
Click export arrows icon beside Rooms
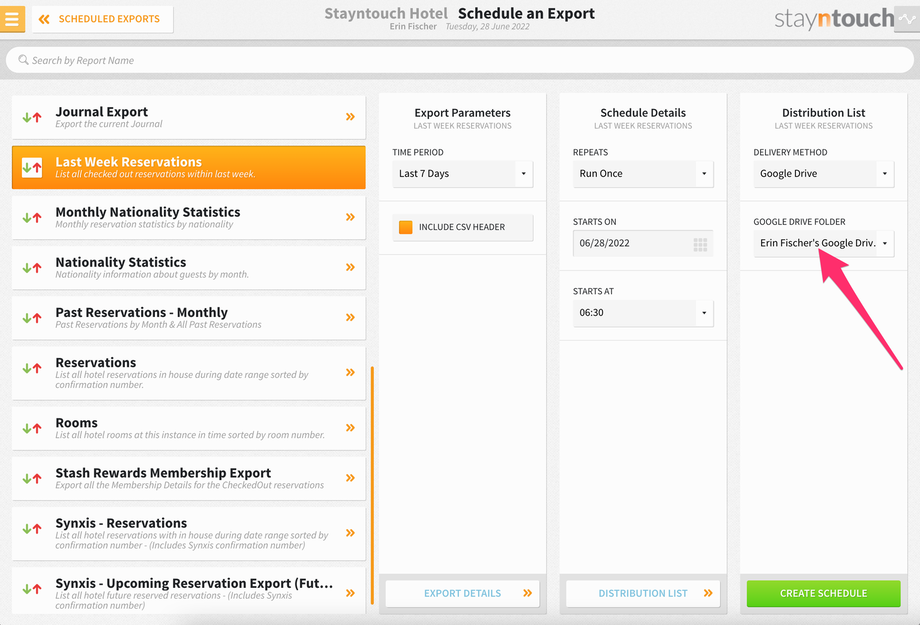point(32,428)
